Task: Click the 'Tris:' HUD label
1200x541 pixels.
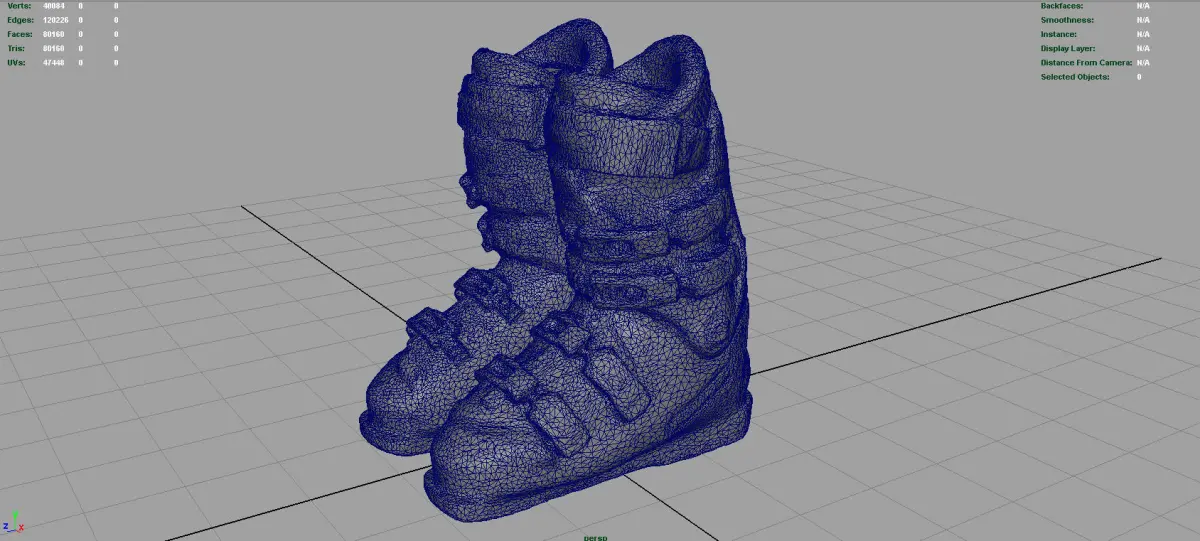Action: click(x=17, y=48)
